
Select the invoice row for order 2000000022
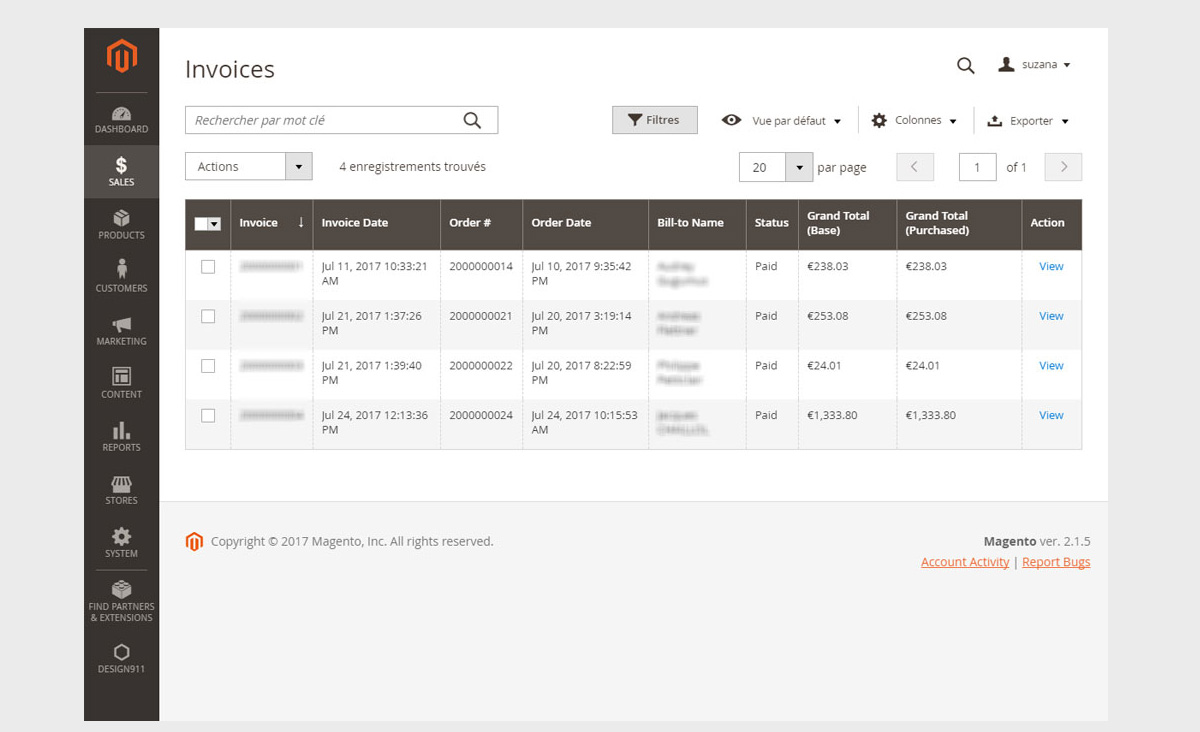point(208,366)
